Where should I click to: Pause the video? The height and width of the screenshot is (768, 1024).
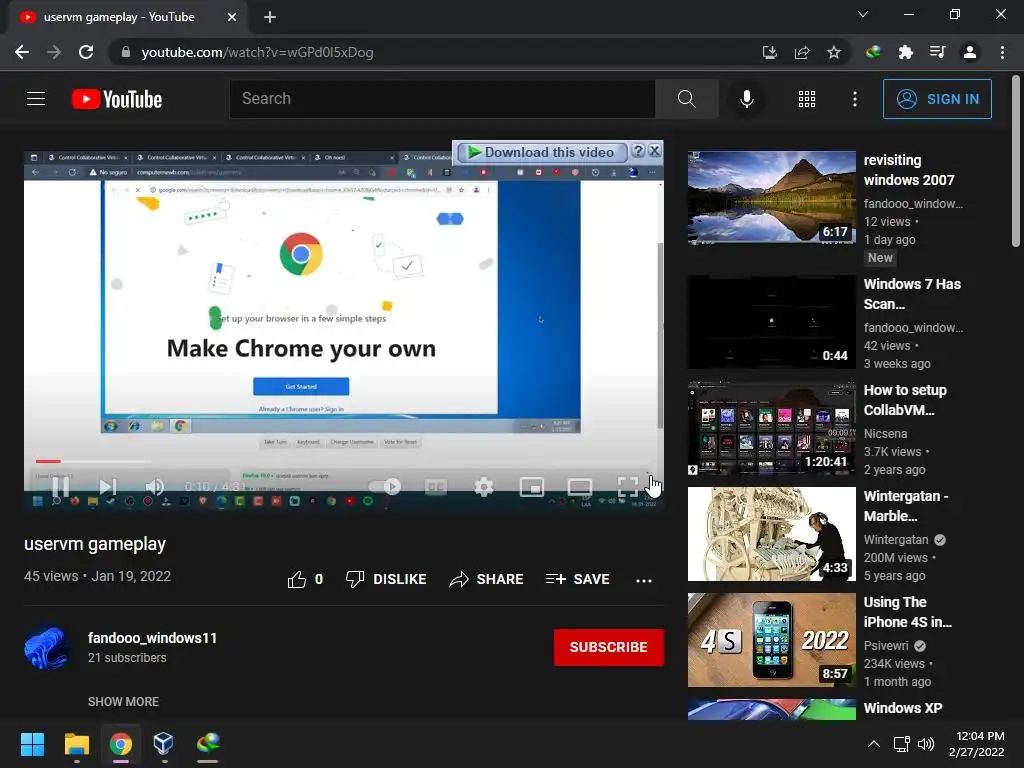[x=60, y=487]
